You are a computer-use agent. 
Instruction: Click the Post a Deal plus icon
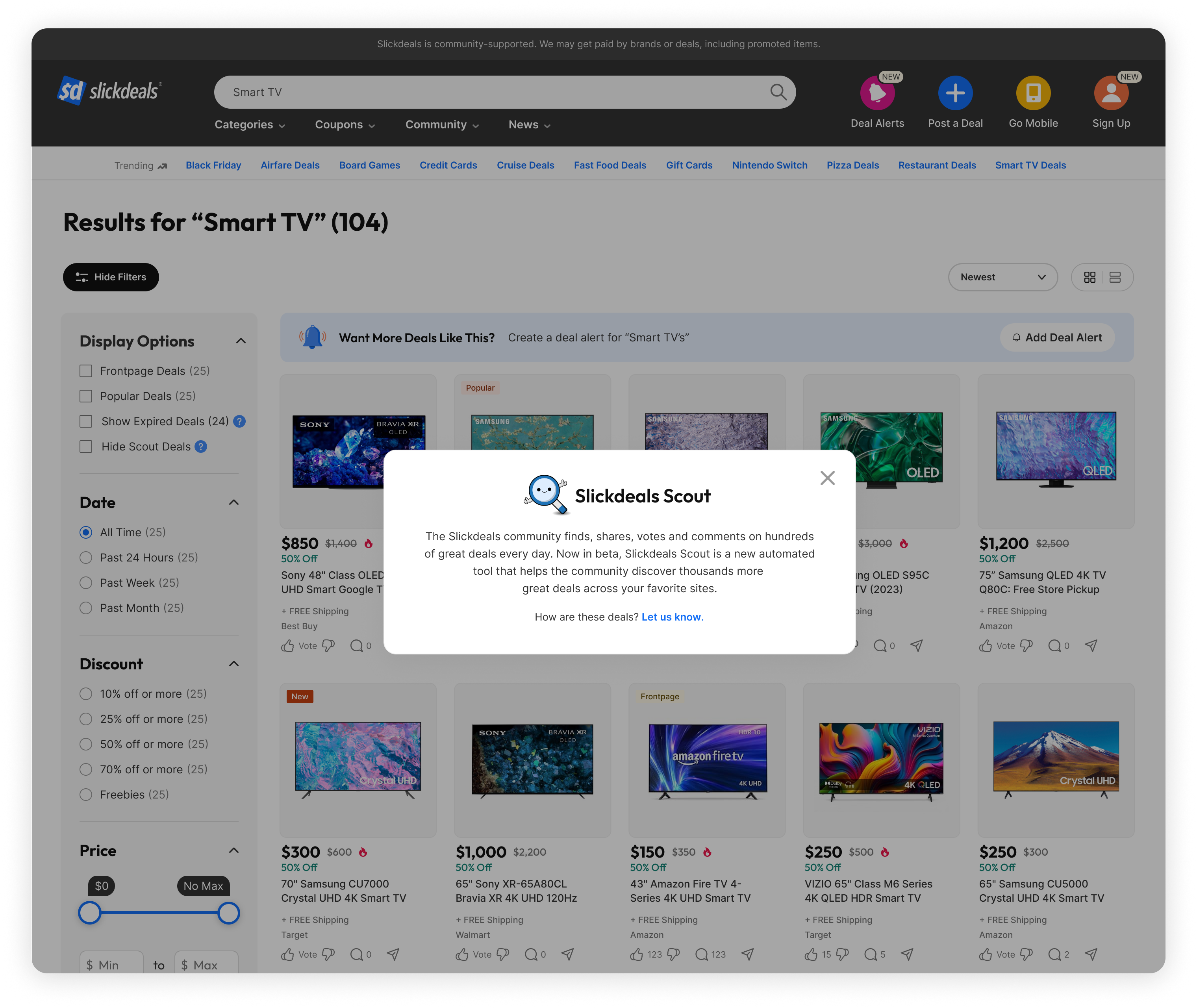(x=955, y=93)
